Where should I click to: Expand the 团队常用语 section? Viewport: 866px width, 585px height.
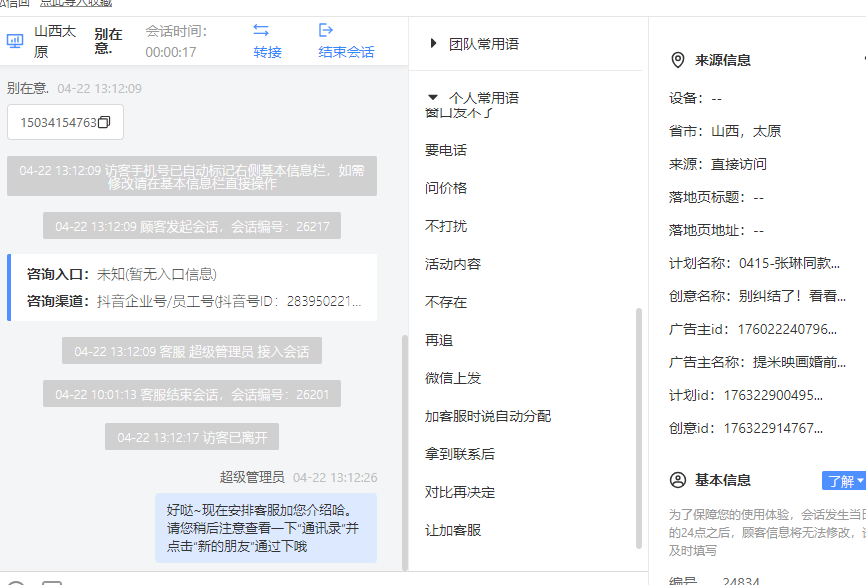(x=434, y=43)
